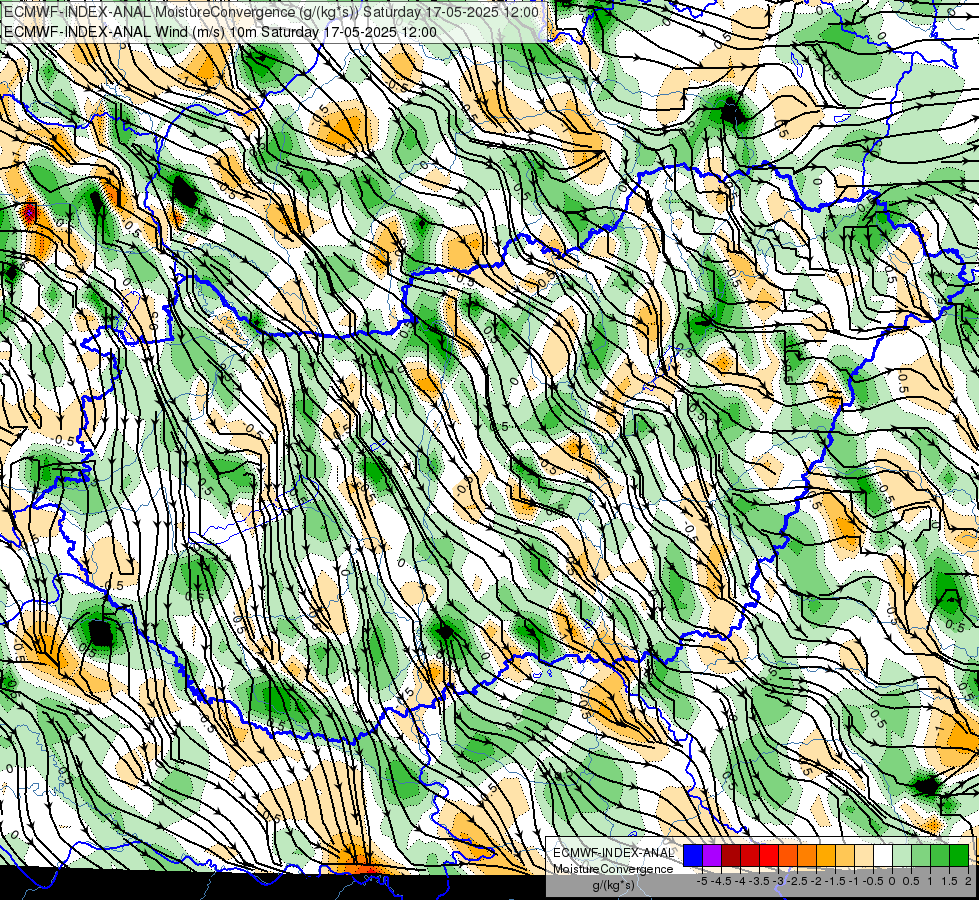
Task: Click the 2 value ending the legend scale
Action: pos(968,881)
